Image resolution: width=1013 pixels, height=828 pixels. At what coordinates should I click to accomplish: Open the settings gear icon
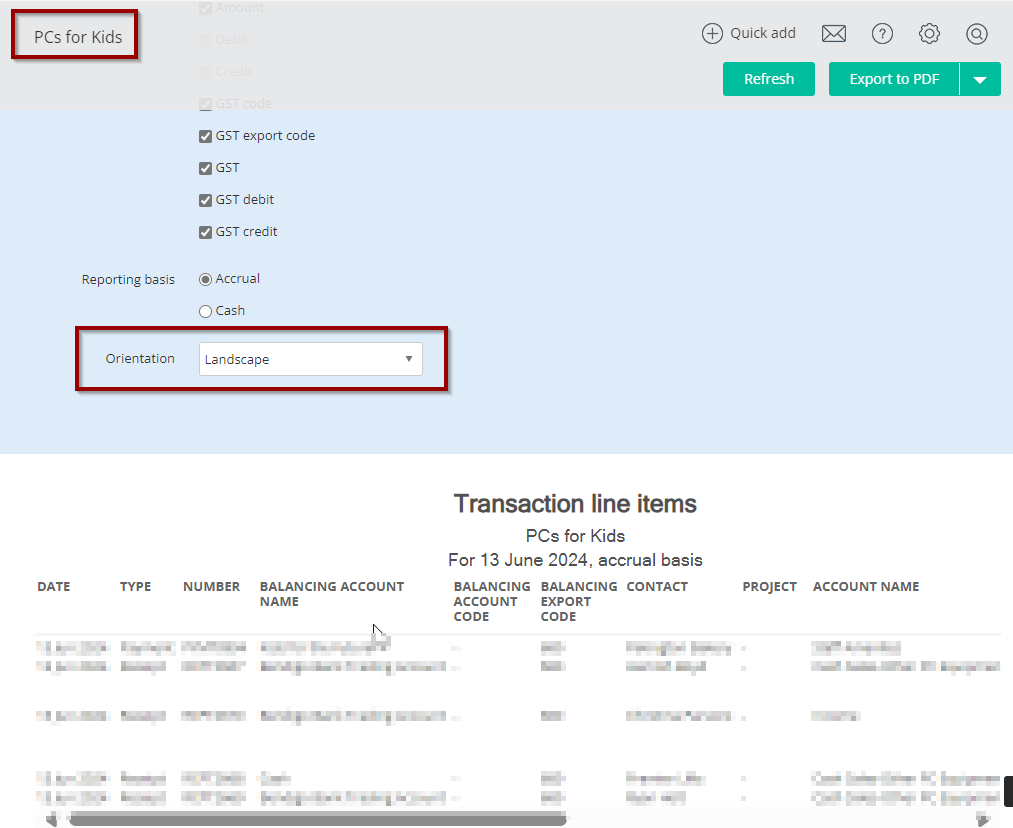[x=929, y=34]
